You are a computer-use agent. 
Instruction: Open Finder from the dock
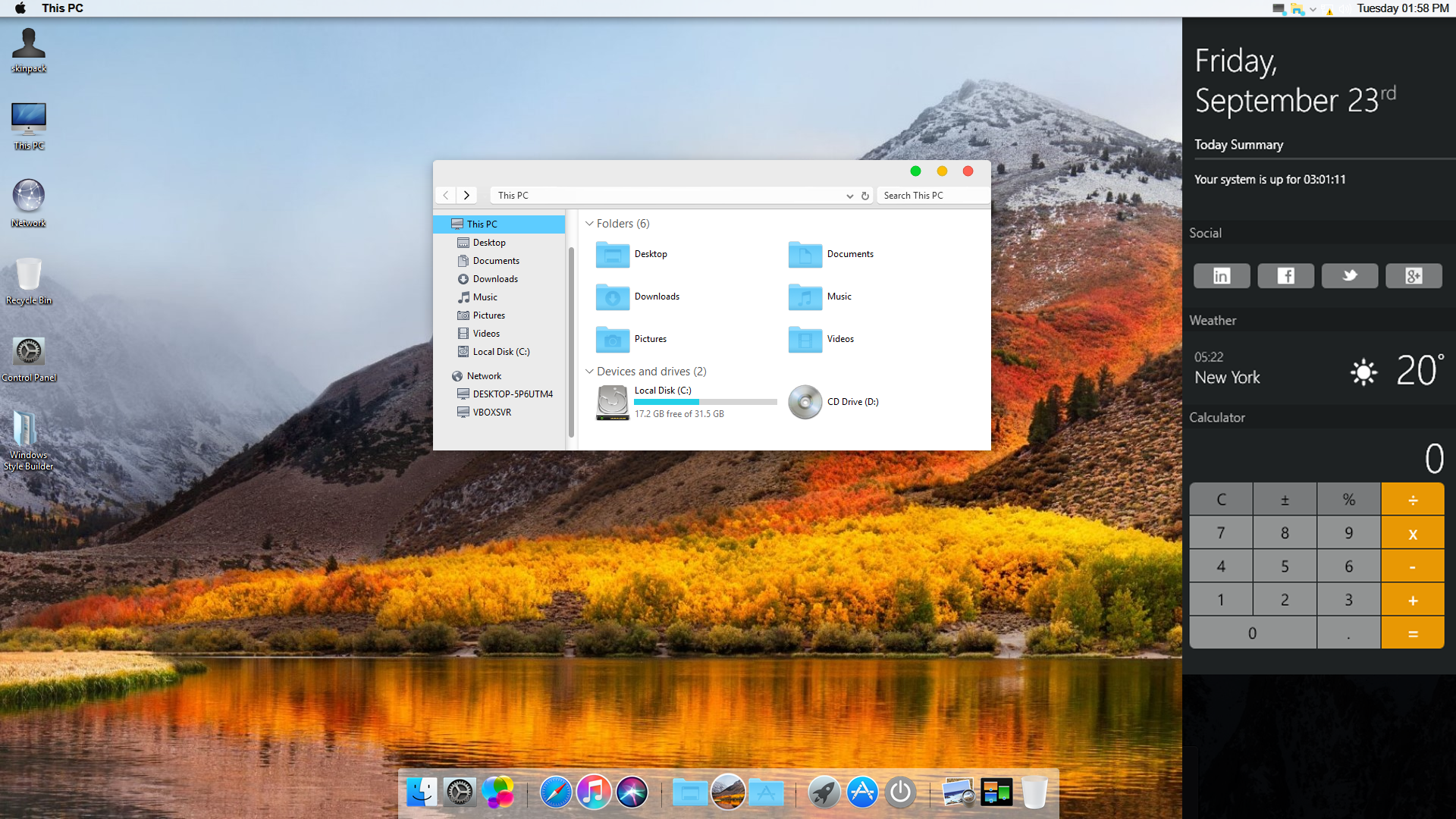(423, 792)
